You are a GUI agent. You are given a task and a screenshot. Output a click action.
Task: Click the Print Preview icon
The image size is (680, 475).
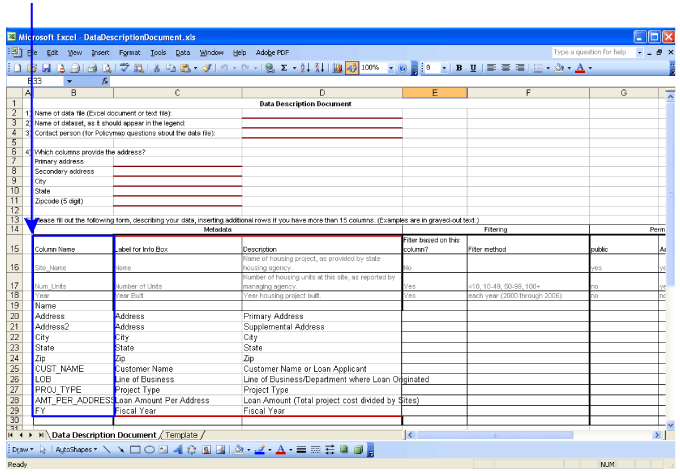106,68
